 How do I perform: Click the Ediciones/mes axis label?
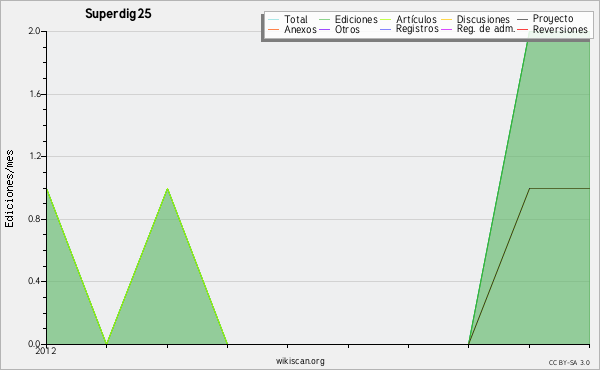click(x=9, y=189)
